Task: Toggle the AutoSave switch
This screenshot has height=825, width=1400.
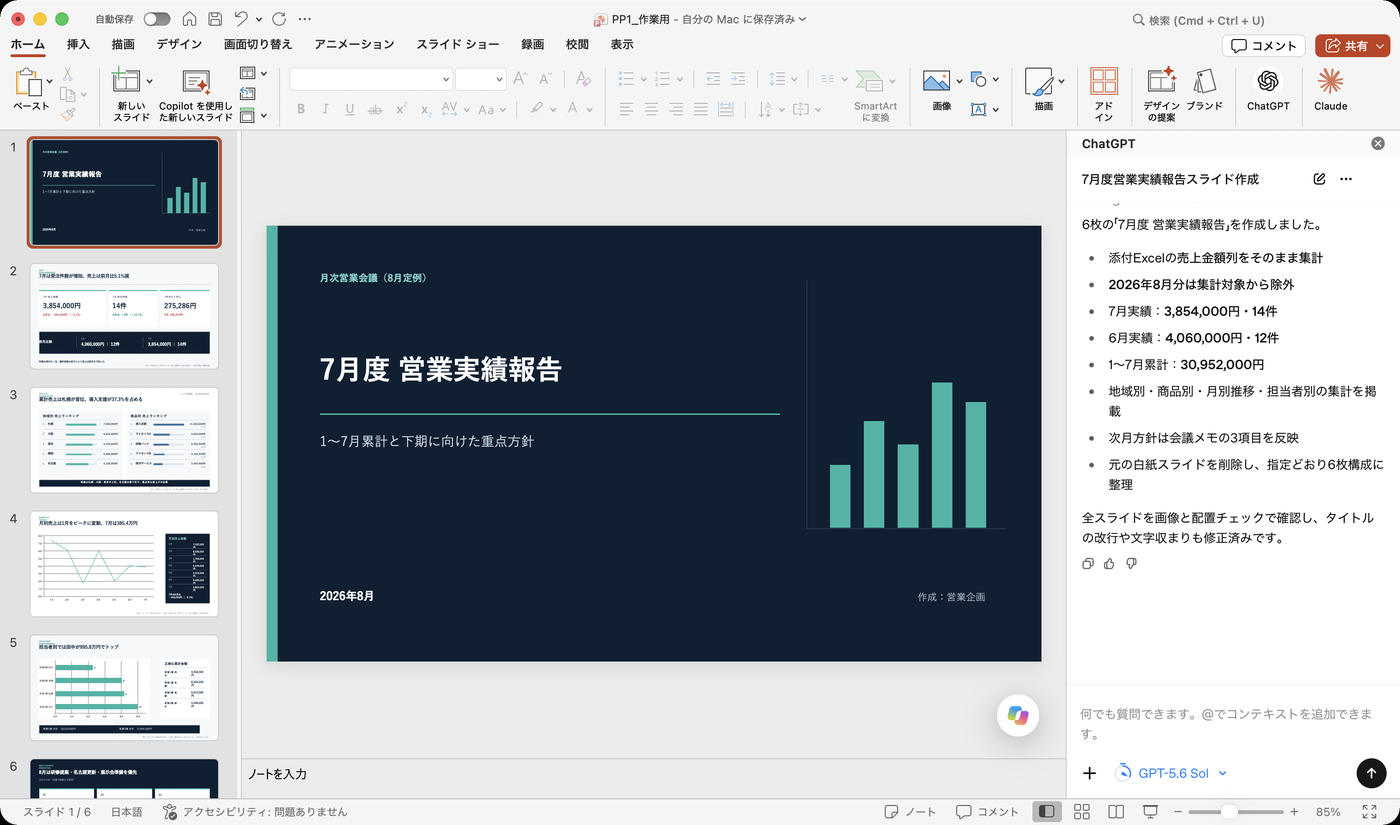Action: (157, 19)
